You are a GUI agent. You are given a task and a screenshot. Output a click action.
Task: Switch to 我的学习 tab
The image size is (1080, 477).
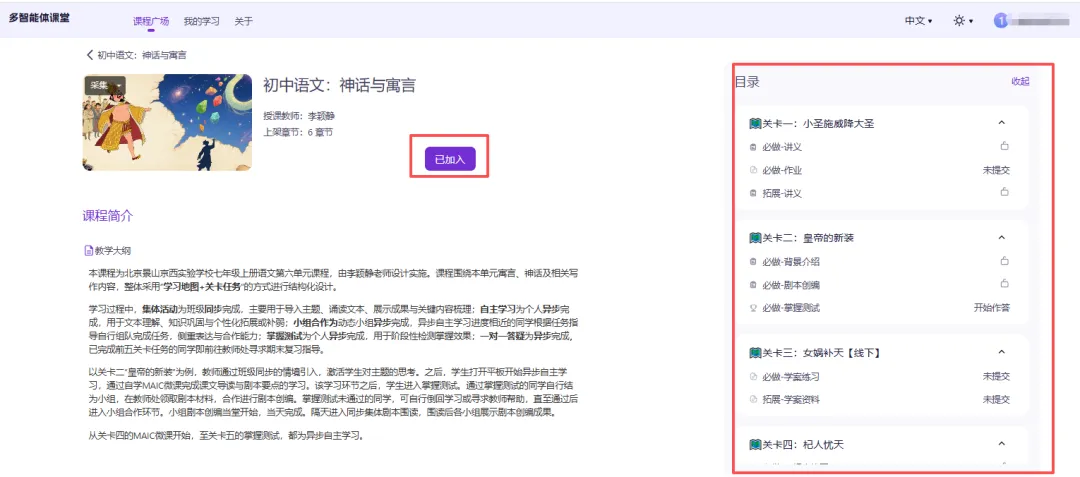(202, 21)
